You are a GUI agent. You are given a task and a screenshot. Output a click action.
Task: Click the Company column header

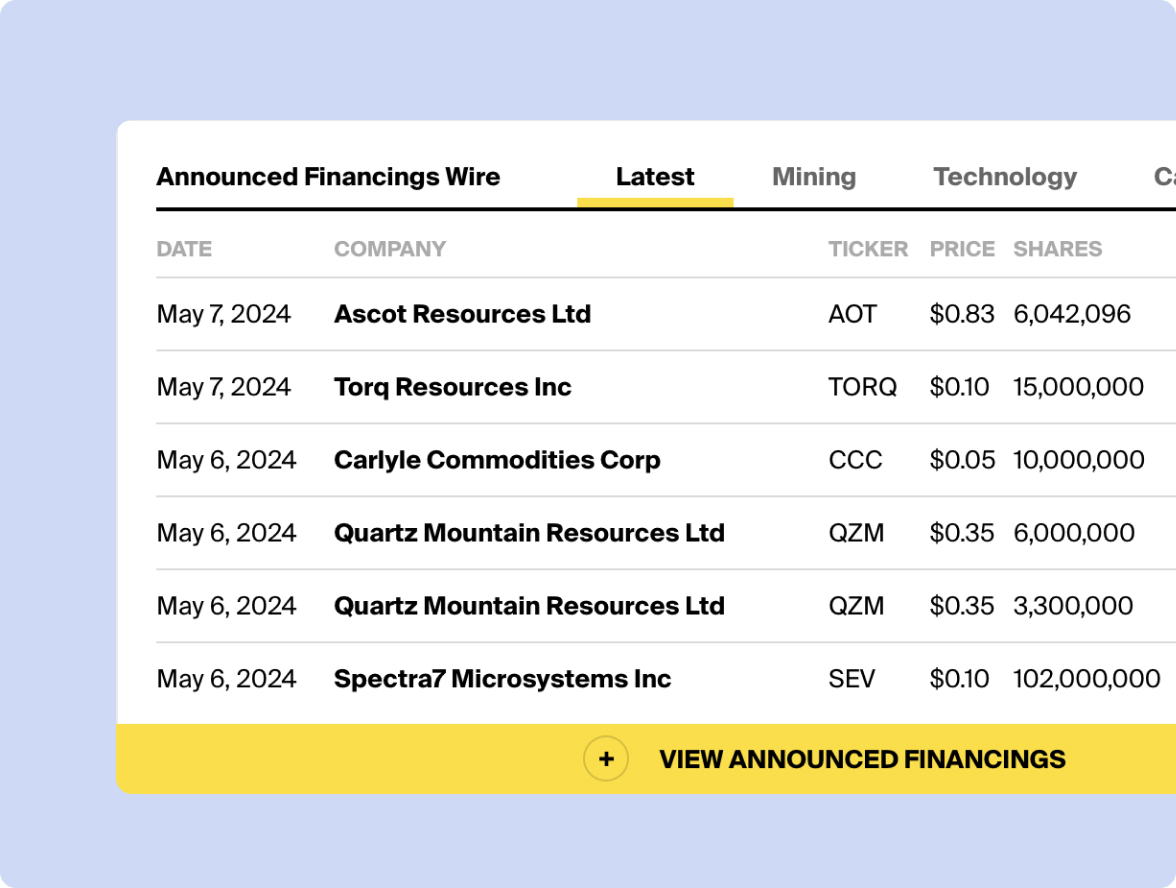[x=390, y=249]
